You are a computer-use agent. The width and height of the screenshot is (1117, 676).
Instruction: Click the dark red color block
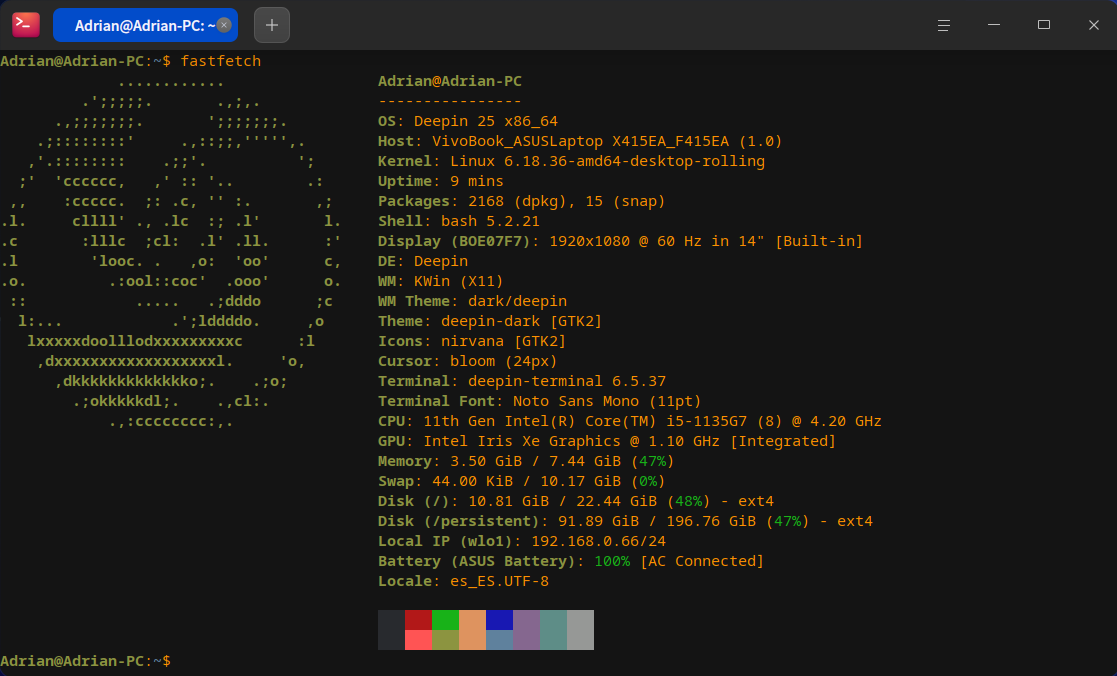[x=418, y=620]
